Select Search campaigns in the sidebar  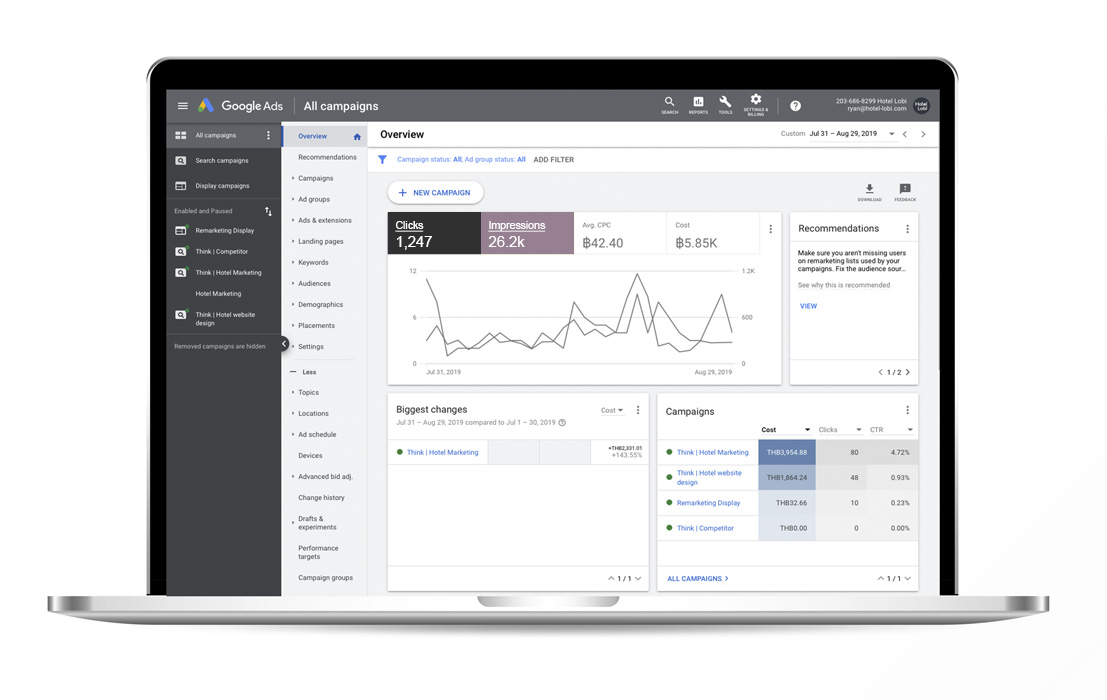point(222,161)
